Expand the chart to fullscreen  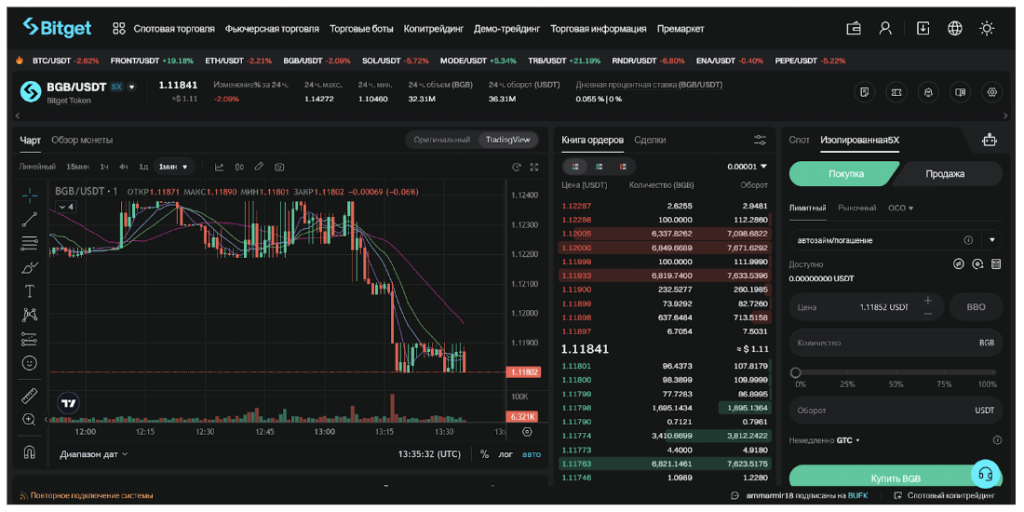(x=535, y=167)
